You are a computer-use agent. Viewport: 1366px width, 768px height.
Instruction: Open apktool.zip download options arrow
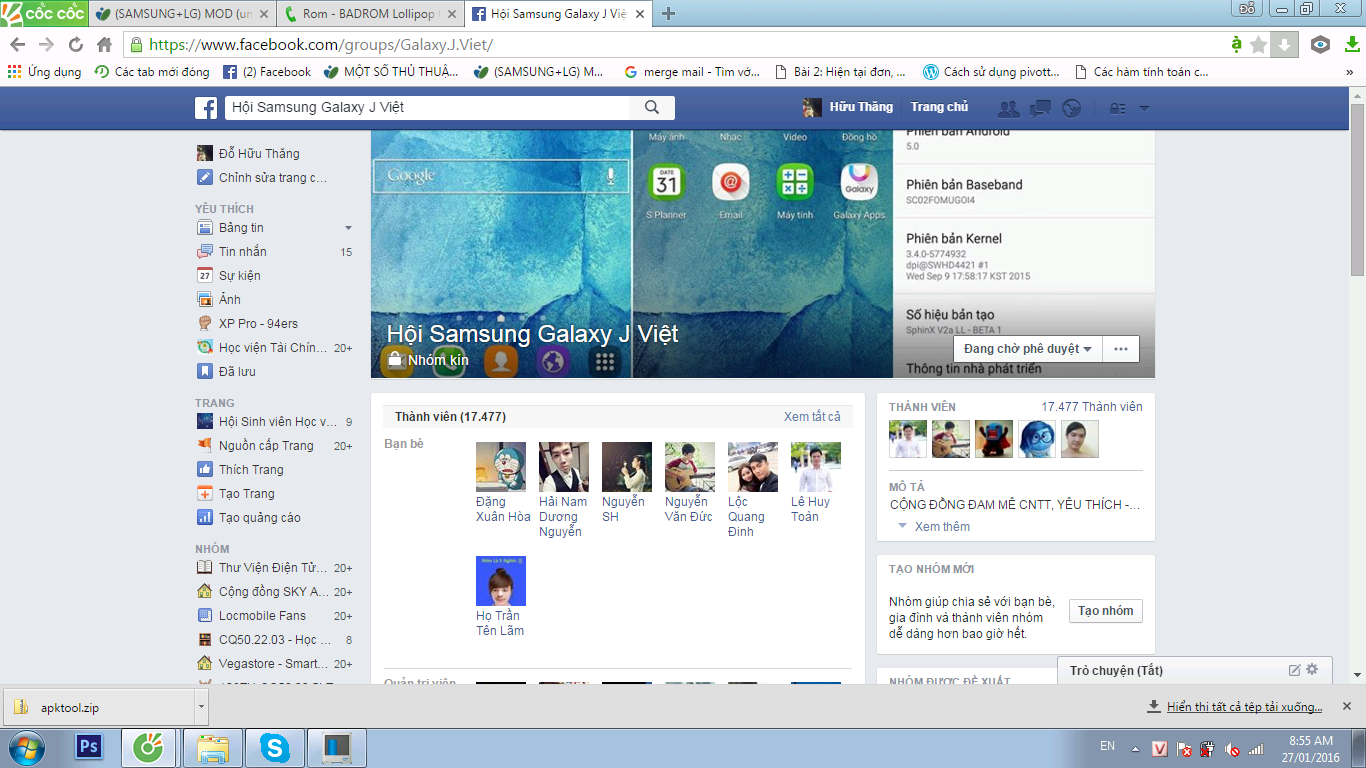tap(201, 707)
